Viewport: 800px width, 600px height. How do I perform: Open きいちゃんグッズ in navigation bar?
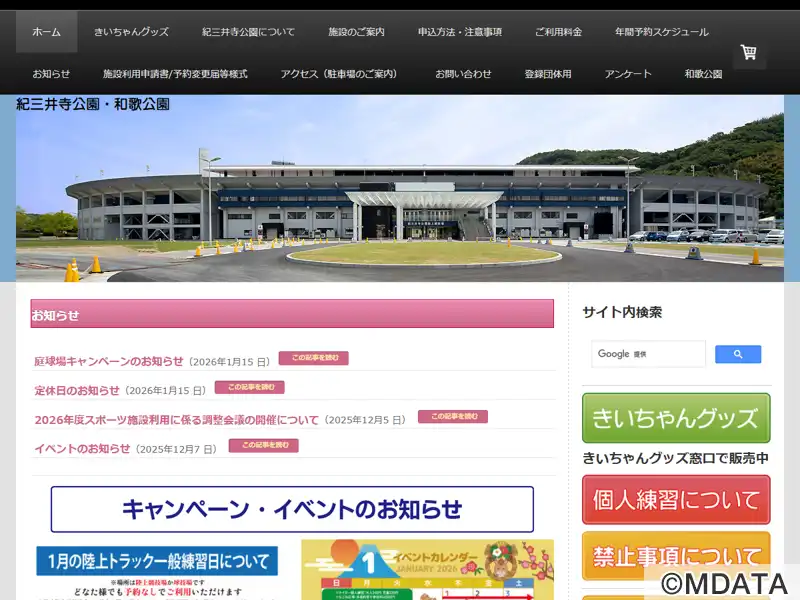point(131,32)
